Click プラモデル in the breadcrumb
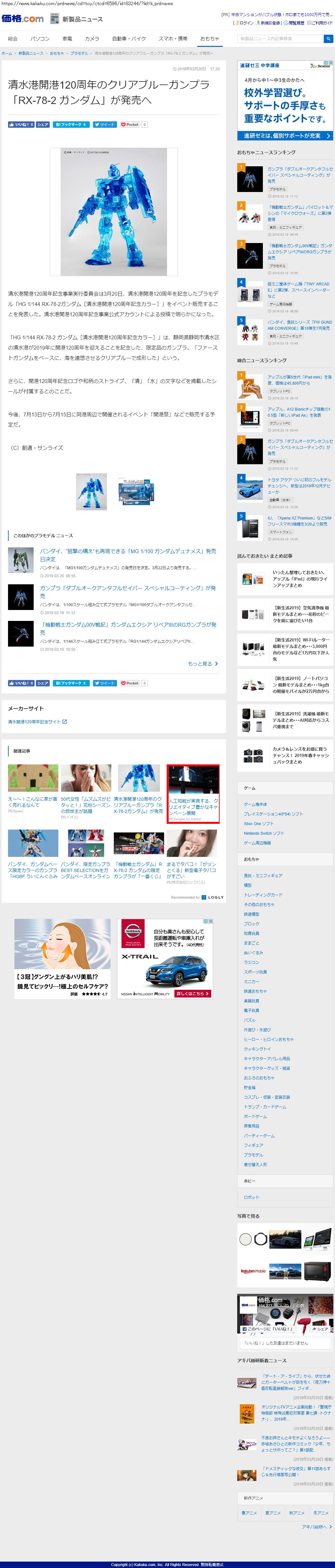This screenshot has height=1568, width=335. point(79,53)
